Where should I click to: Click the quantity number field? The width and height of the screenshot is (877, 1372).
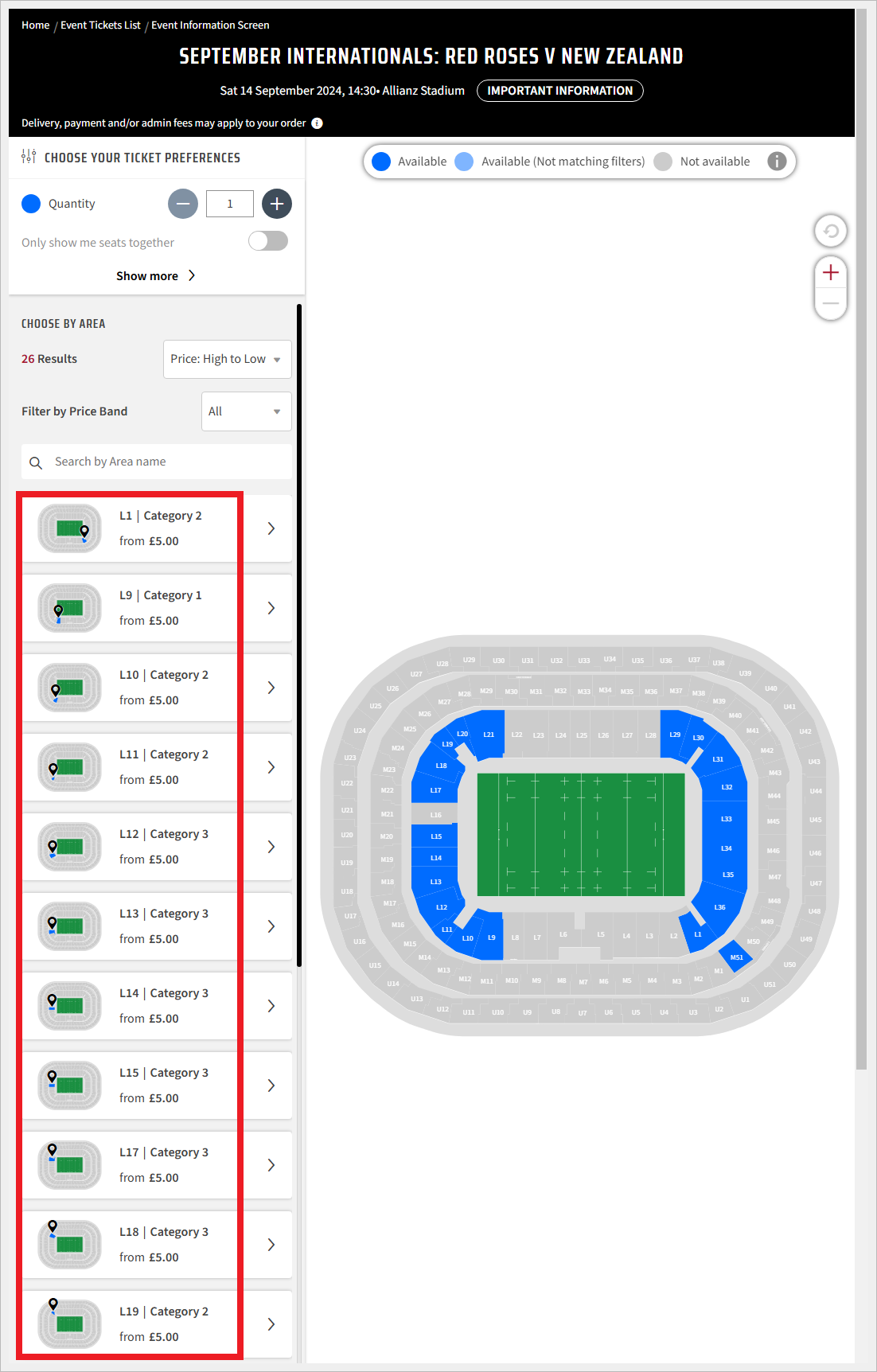(x=229, y=204)
